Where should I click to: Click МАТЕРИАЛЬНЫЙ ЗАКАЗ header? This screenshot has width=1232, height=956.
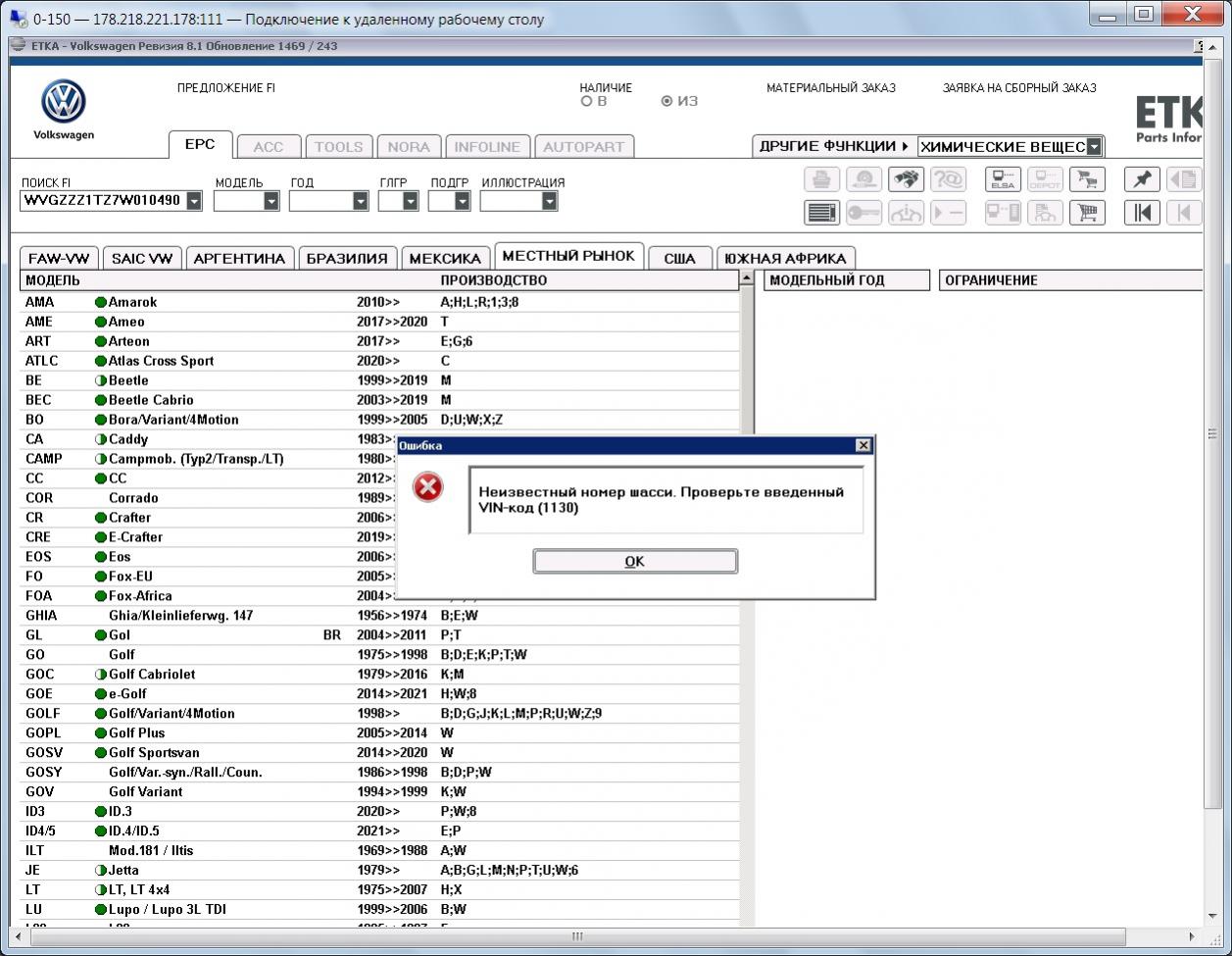[x=831, y=88]
